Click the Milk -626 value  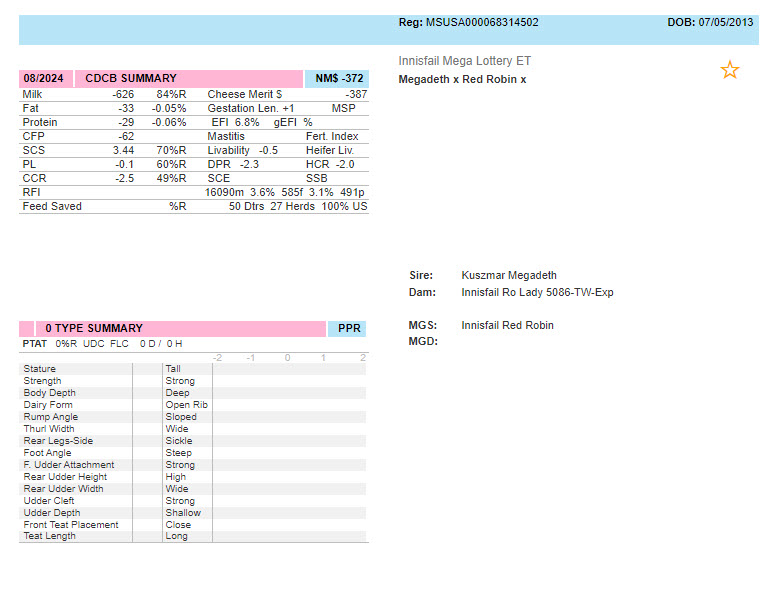pyautogui.click(x=123, y=94)
